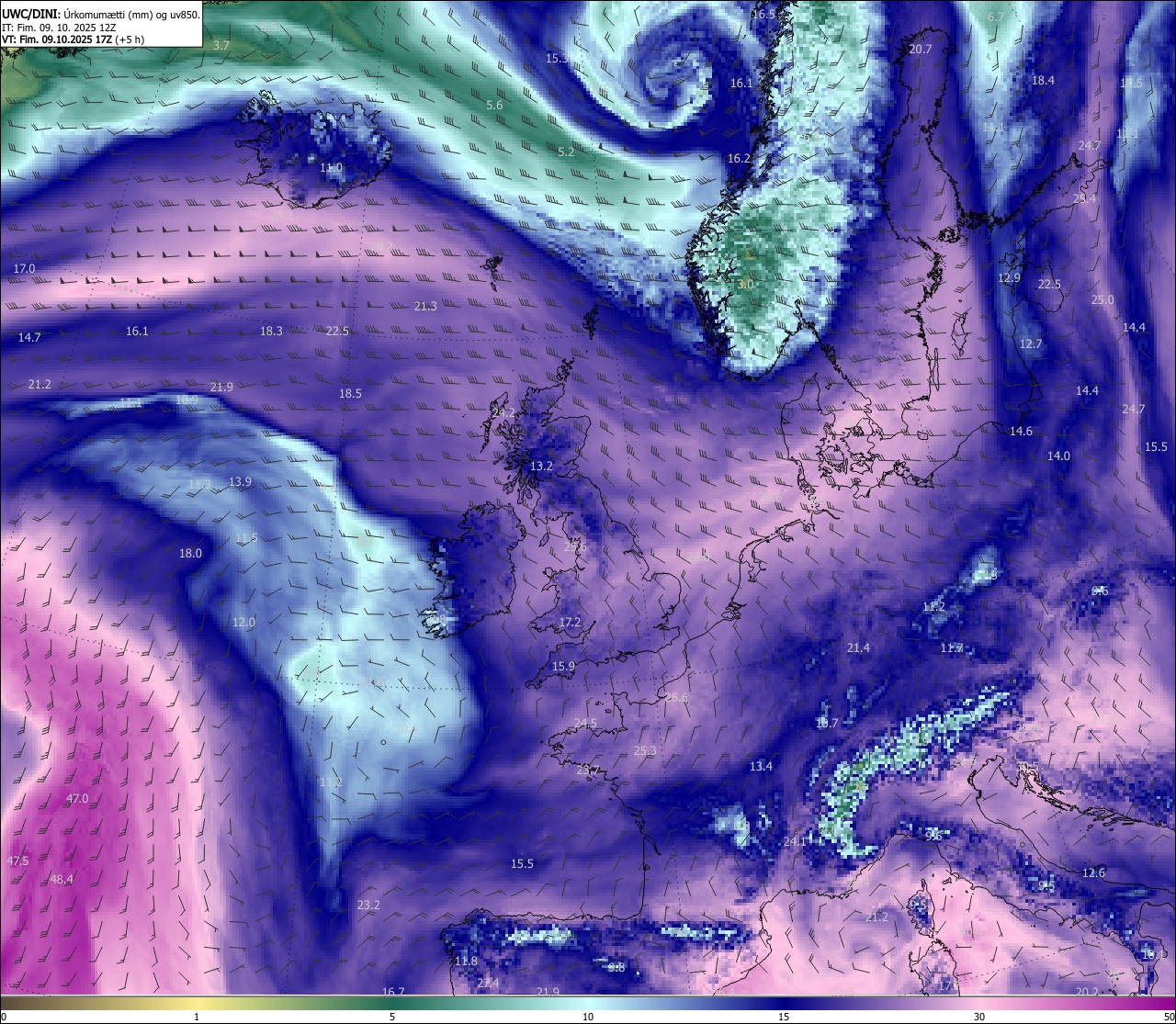Click the 27.4 value over Spain
Screen dimensions: 1176x1024
tap(488, 983)
